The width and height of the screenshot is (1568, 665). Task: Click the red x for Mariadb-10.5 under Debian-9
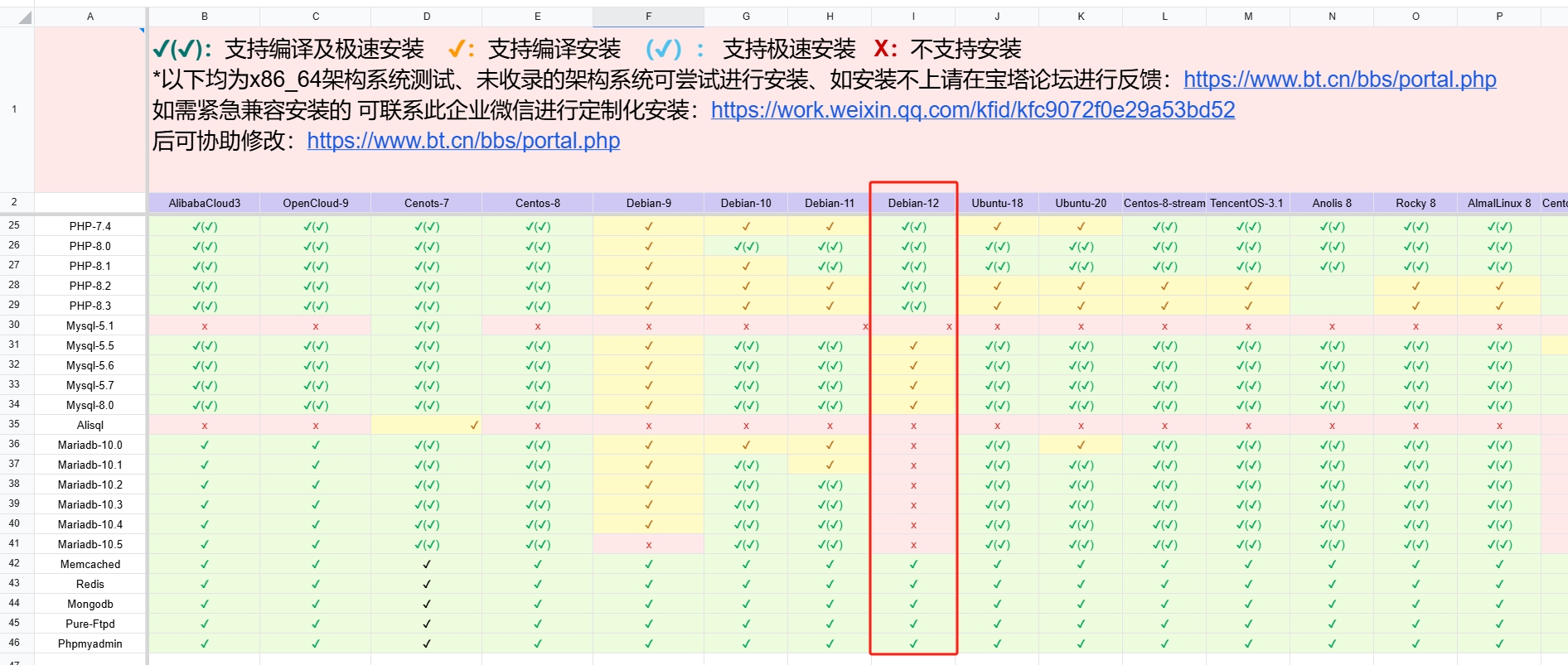648,544
